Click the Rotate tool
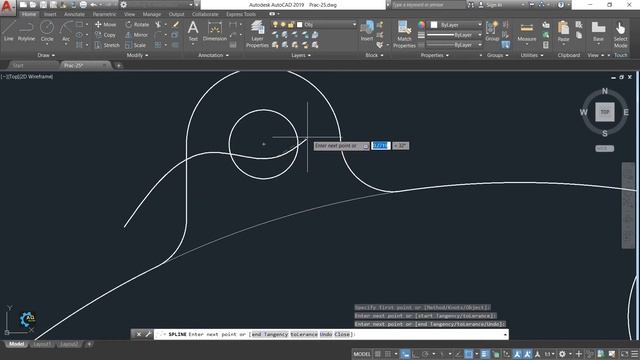Viewport: 640px width, 360px height. [x=137, y=24]
